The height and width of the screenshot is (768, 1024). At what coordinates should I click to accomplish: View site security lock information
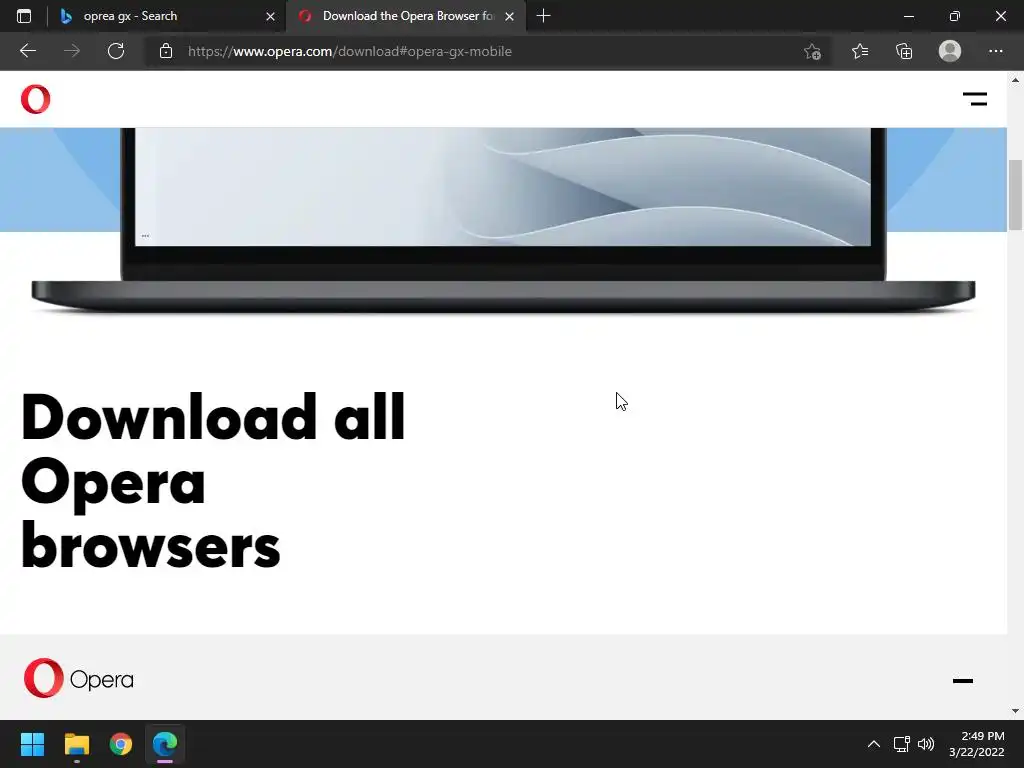pyautogui.click(x=166, y=51)
